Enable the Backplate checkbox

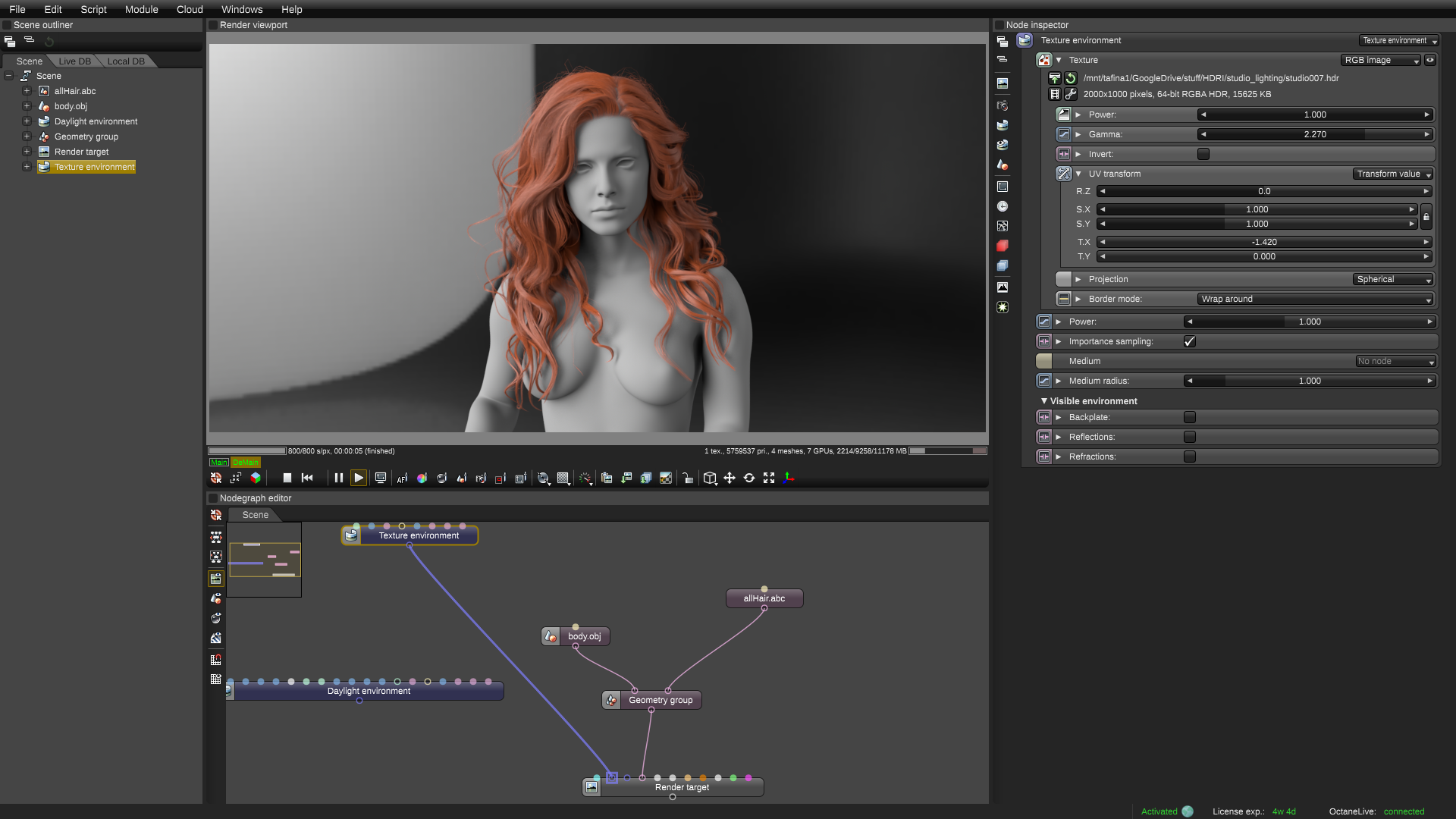pos(1189,417)
